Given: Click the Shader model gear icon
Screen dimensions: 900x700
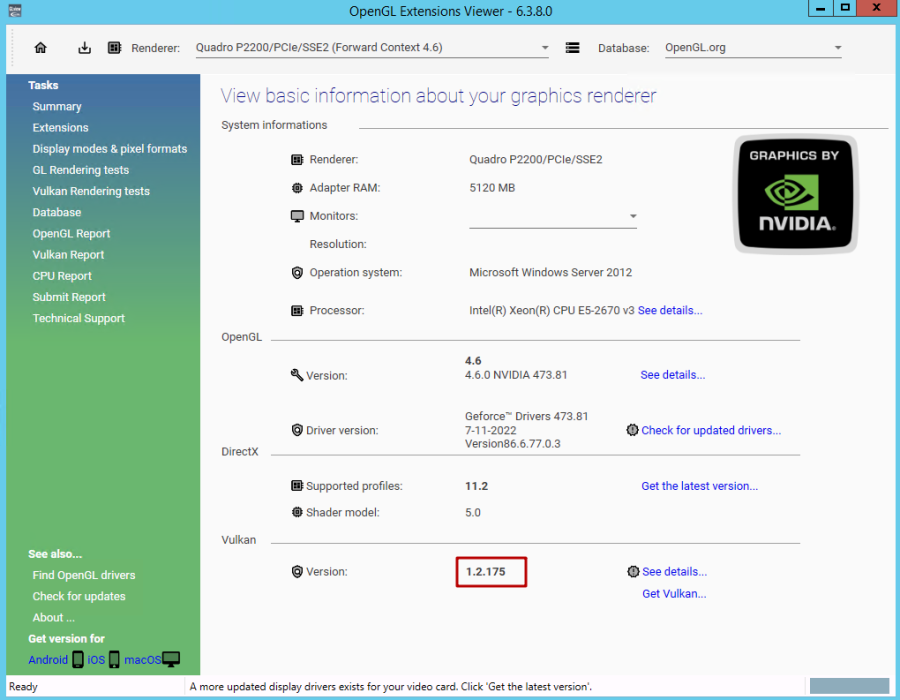Looking at the screenshot, I should [297, 512].
